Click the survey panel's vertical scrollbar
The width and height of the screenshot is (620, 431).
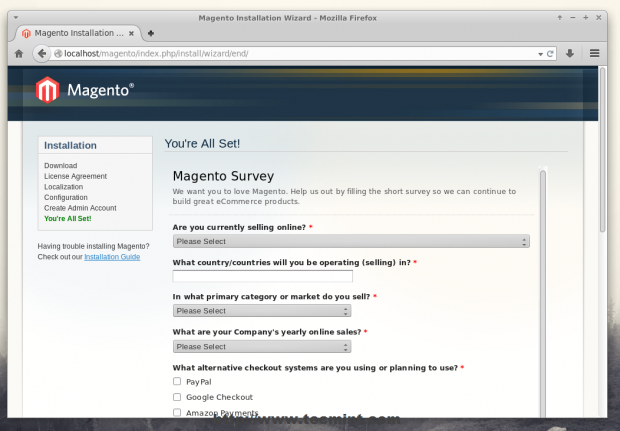543,293
